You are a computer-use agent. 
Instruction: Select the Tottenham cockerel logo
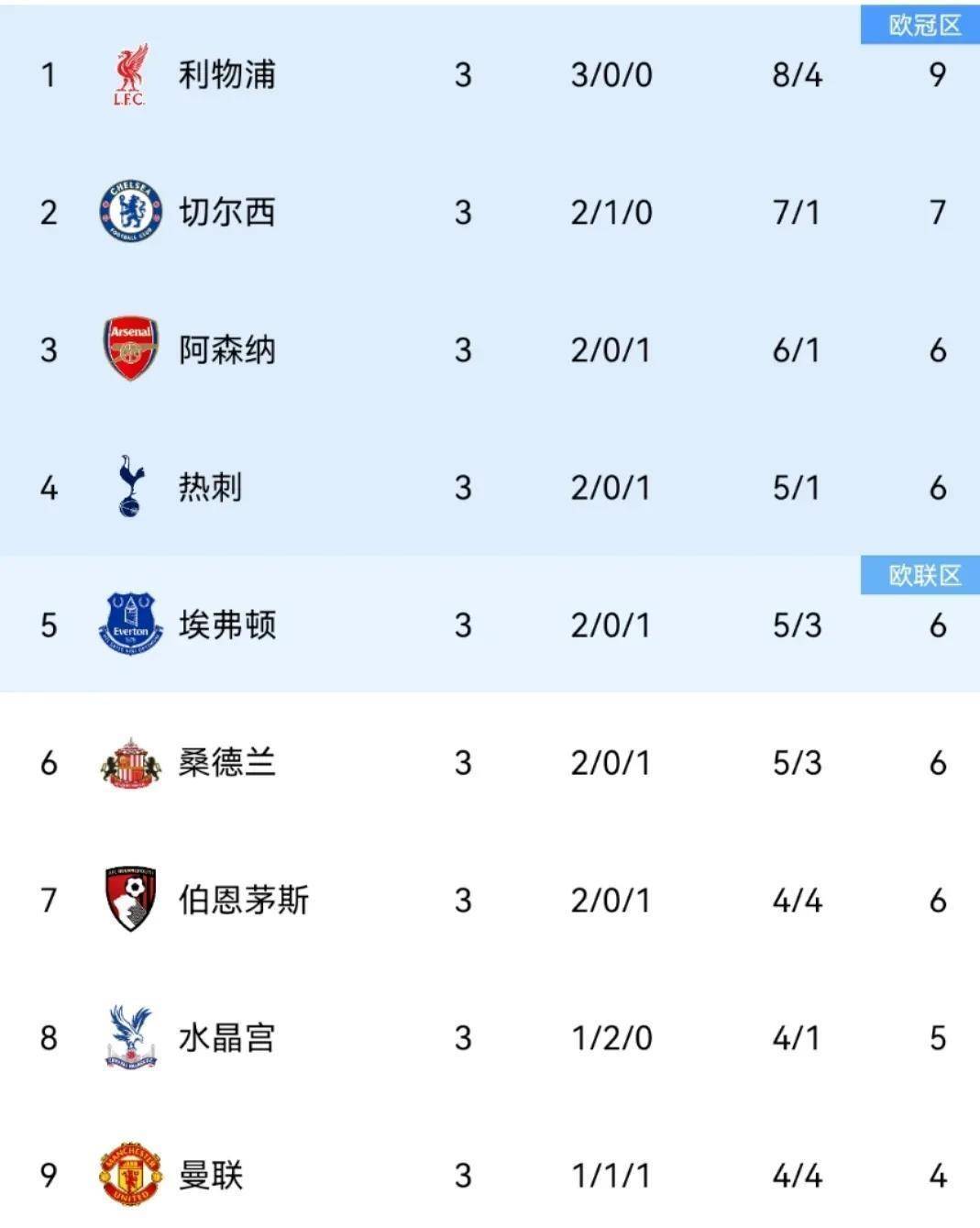click(x=131, y=486)
